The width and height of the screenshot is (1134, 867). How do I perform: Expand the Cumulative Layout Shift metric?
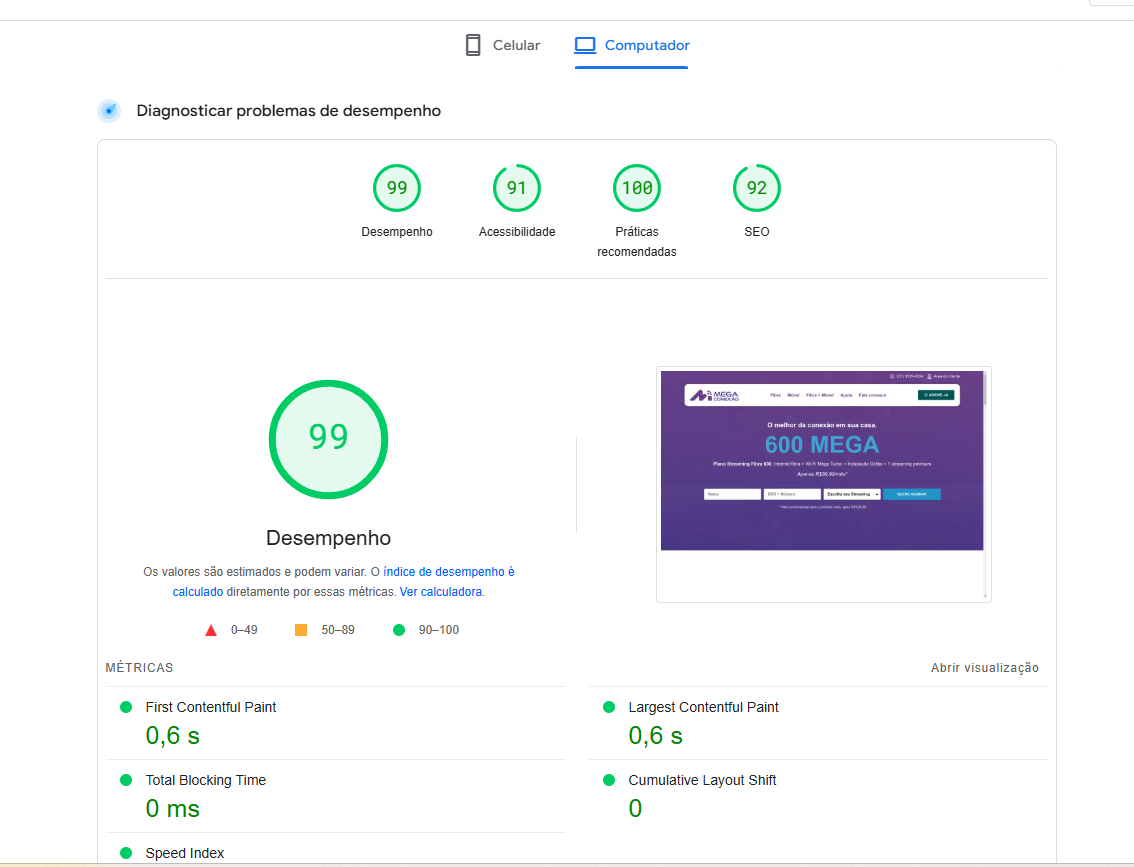pyautogui.click(x=702, y=780)
